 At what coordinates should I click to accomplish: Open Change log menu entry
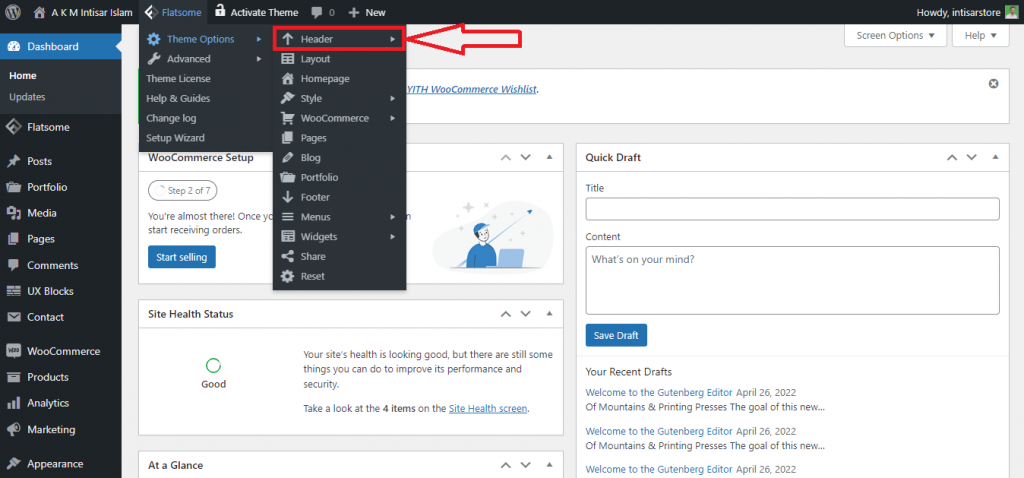click(171, 118)
